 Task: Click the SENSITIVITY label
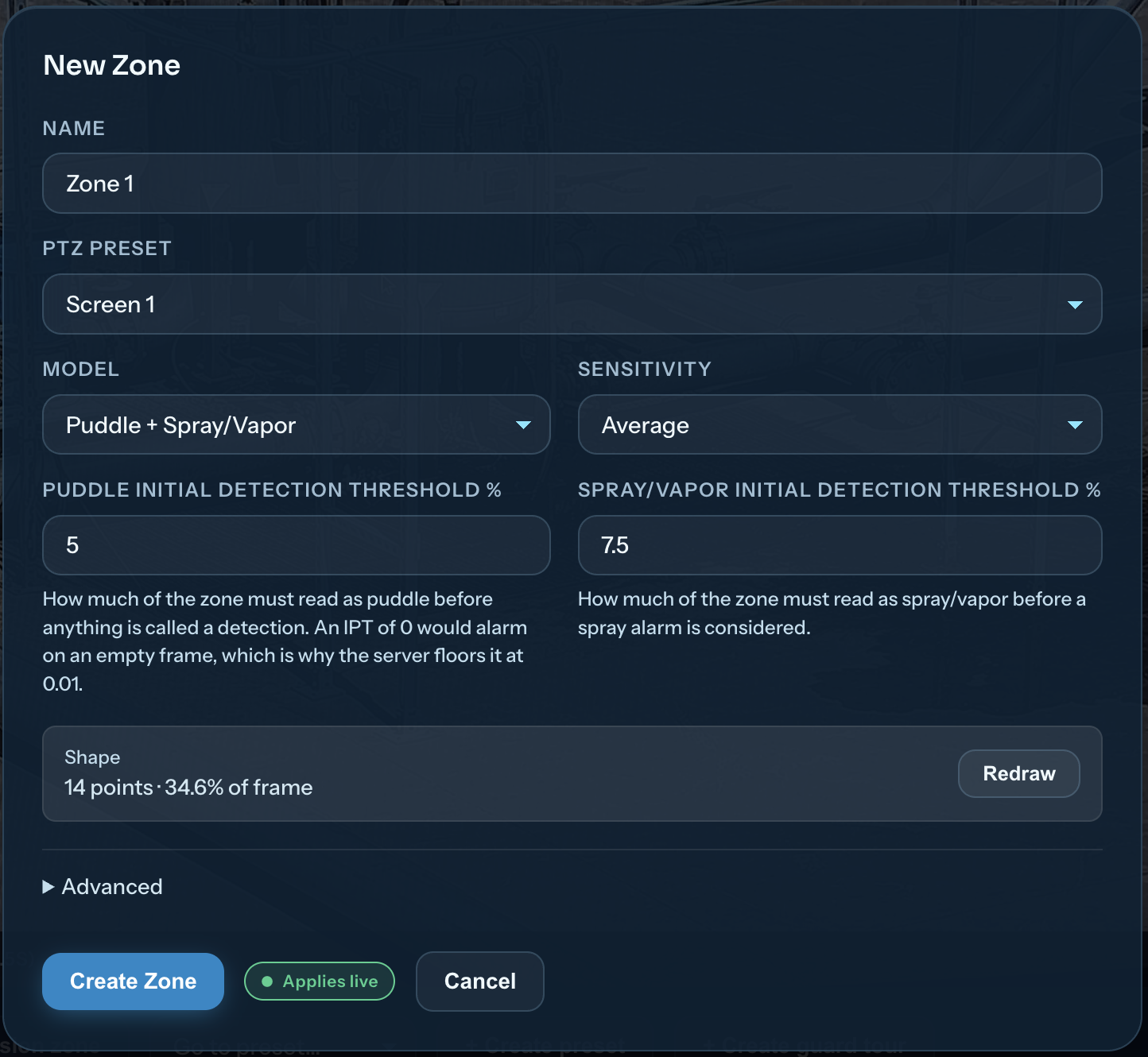(x=645, y=369)
